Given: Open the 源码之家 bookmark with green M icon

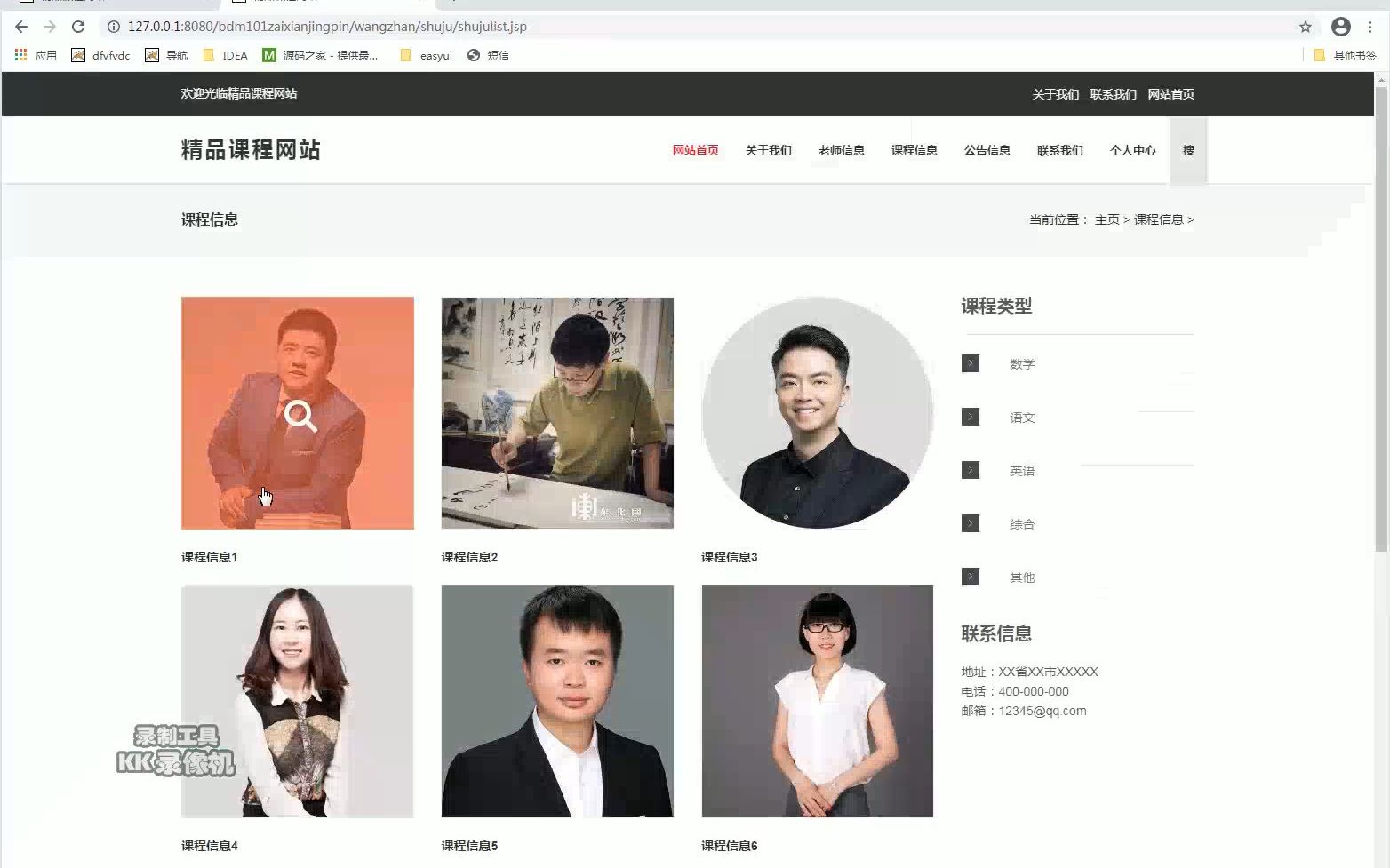Looking at the screenshot, I should [268, 55].
